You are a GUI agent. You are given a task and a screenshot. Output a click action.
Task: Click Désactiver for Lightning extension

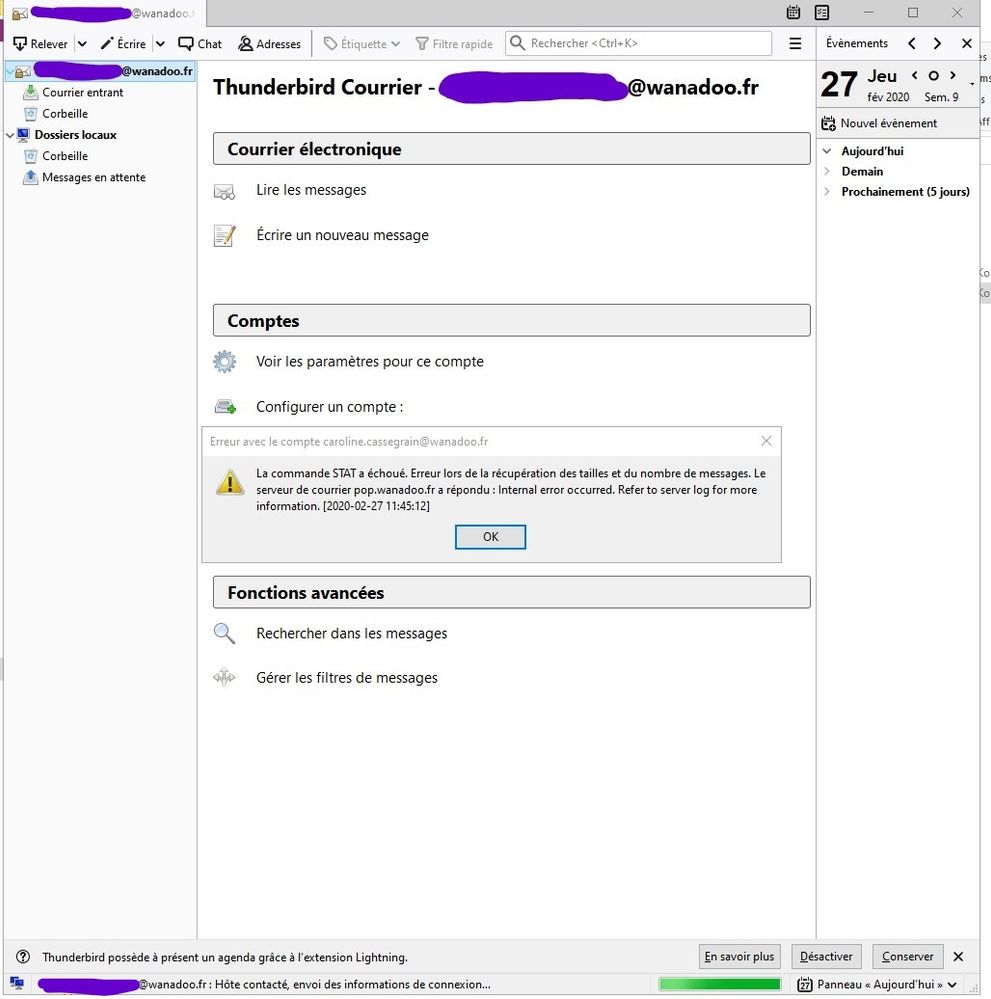(826, 956)
